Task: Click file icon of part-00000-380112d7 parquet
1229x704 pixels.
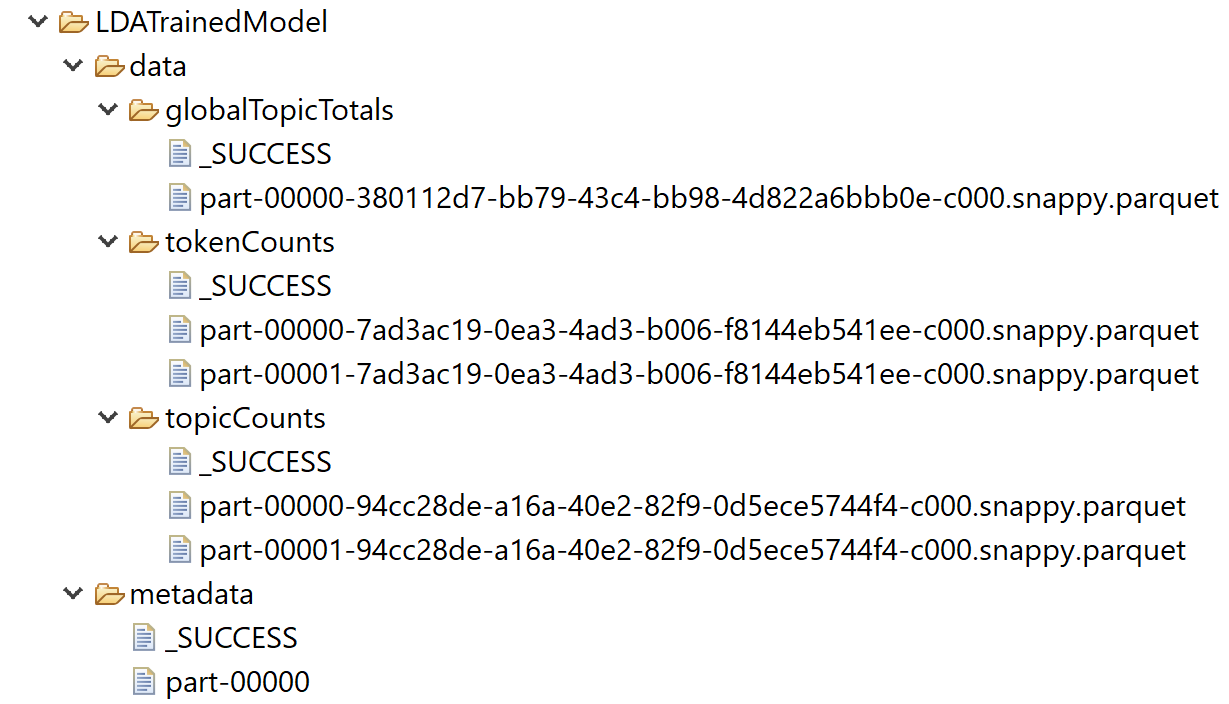Action: pyautogui.click(x=180, y=198)
